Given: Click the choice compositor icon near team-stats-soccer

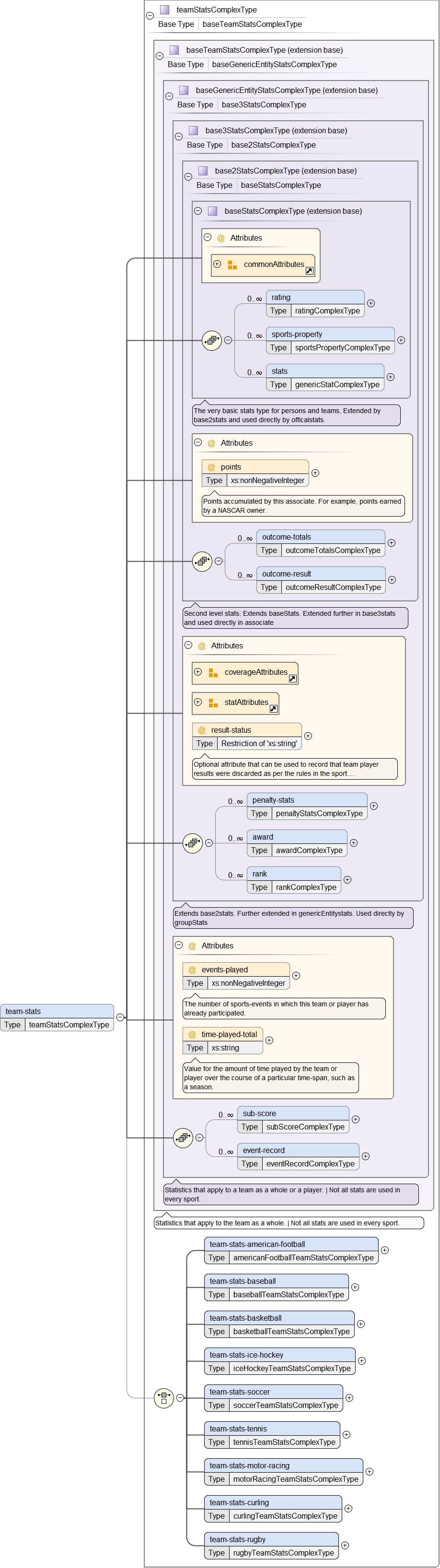Looking at the screenshot, I should click(x=164, y=1397).
